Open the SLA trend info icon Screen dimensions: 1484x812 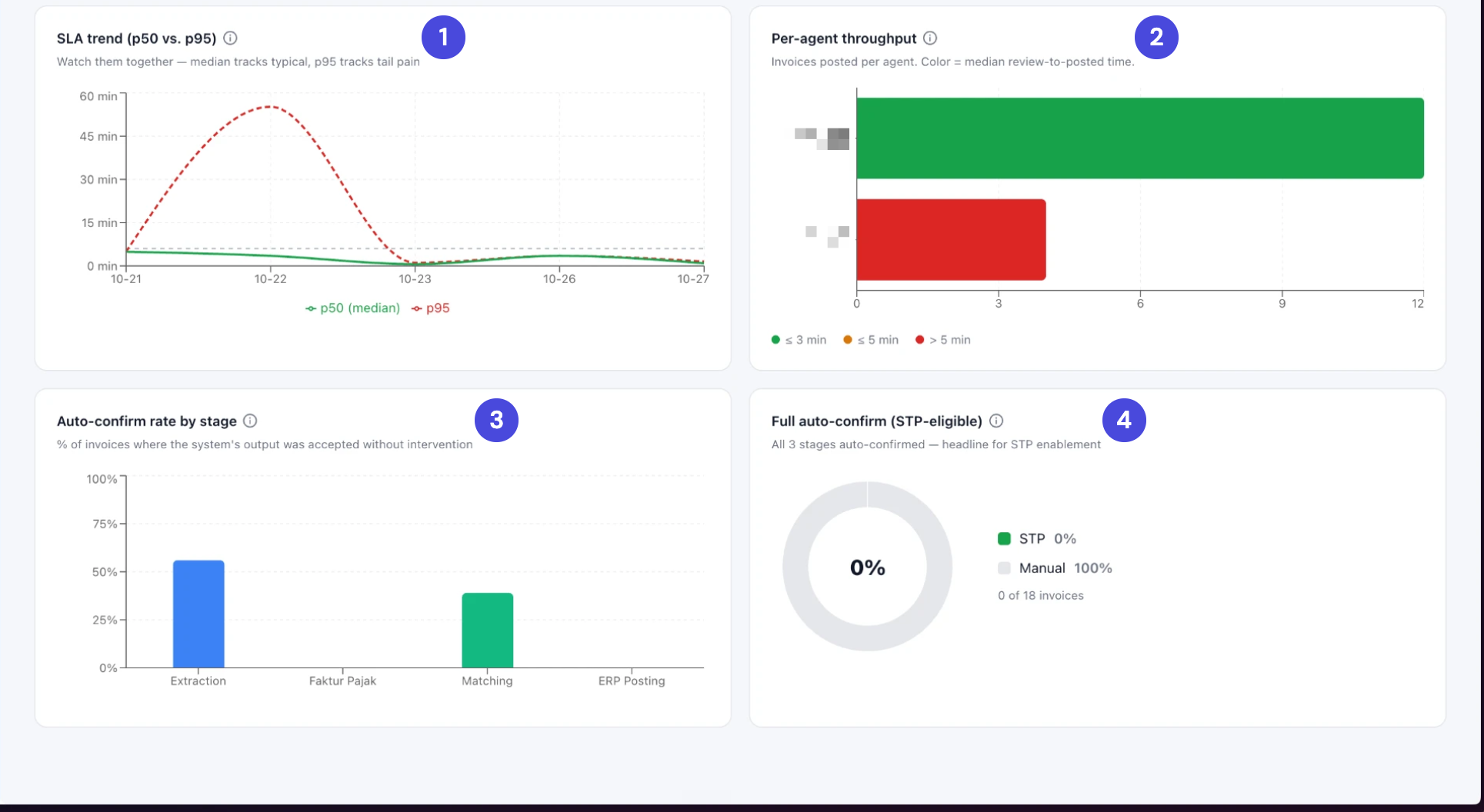(230, 38)
